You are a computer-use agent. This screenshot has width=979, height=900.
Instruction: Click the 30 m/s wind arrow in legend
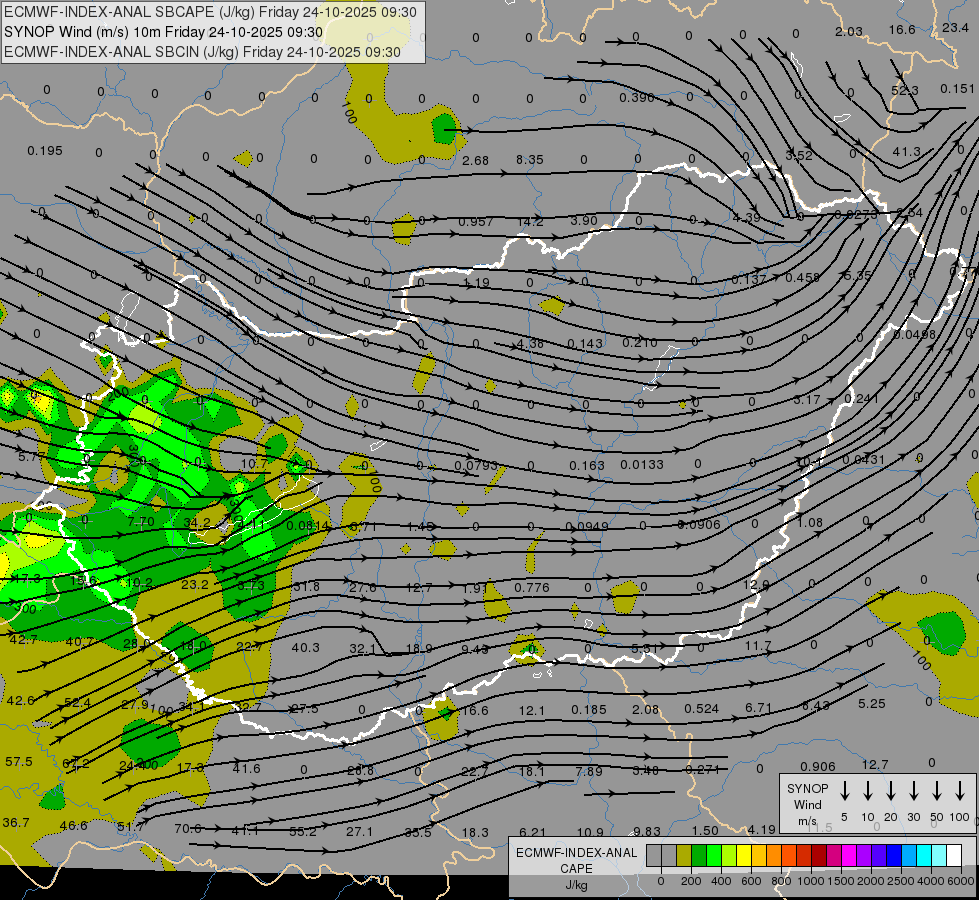[914, 791]
